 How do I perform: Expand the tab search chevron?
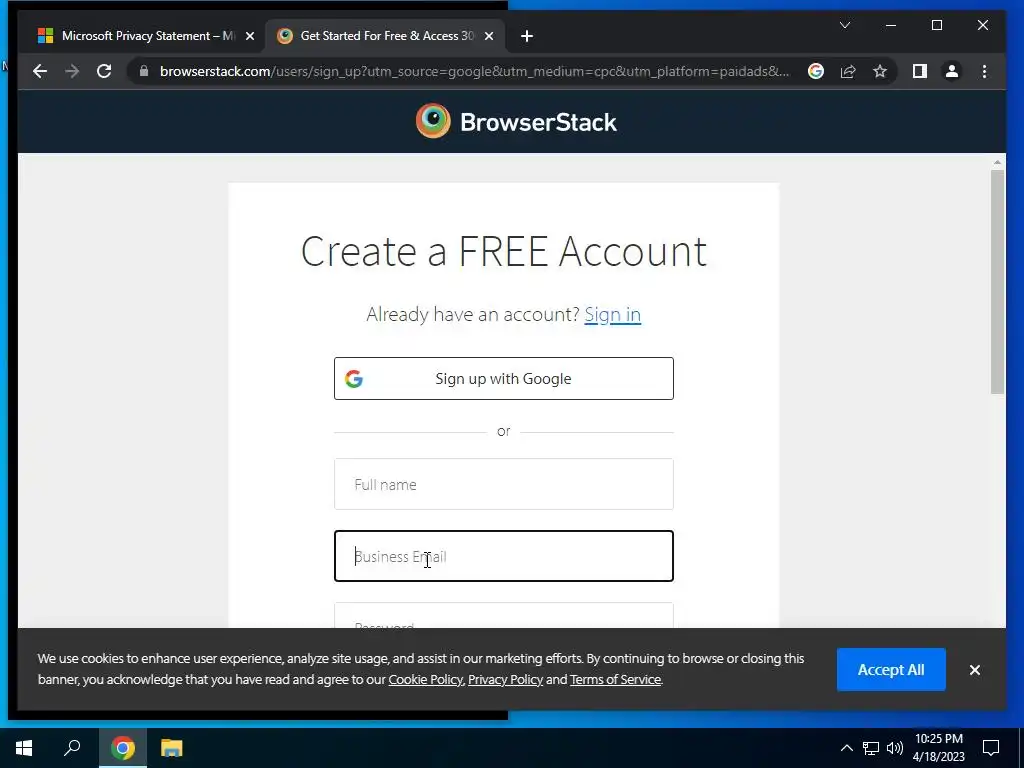coord(844,25)
